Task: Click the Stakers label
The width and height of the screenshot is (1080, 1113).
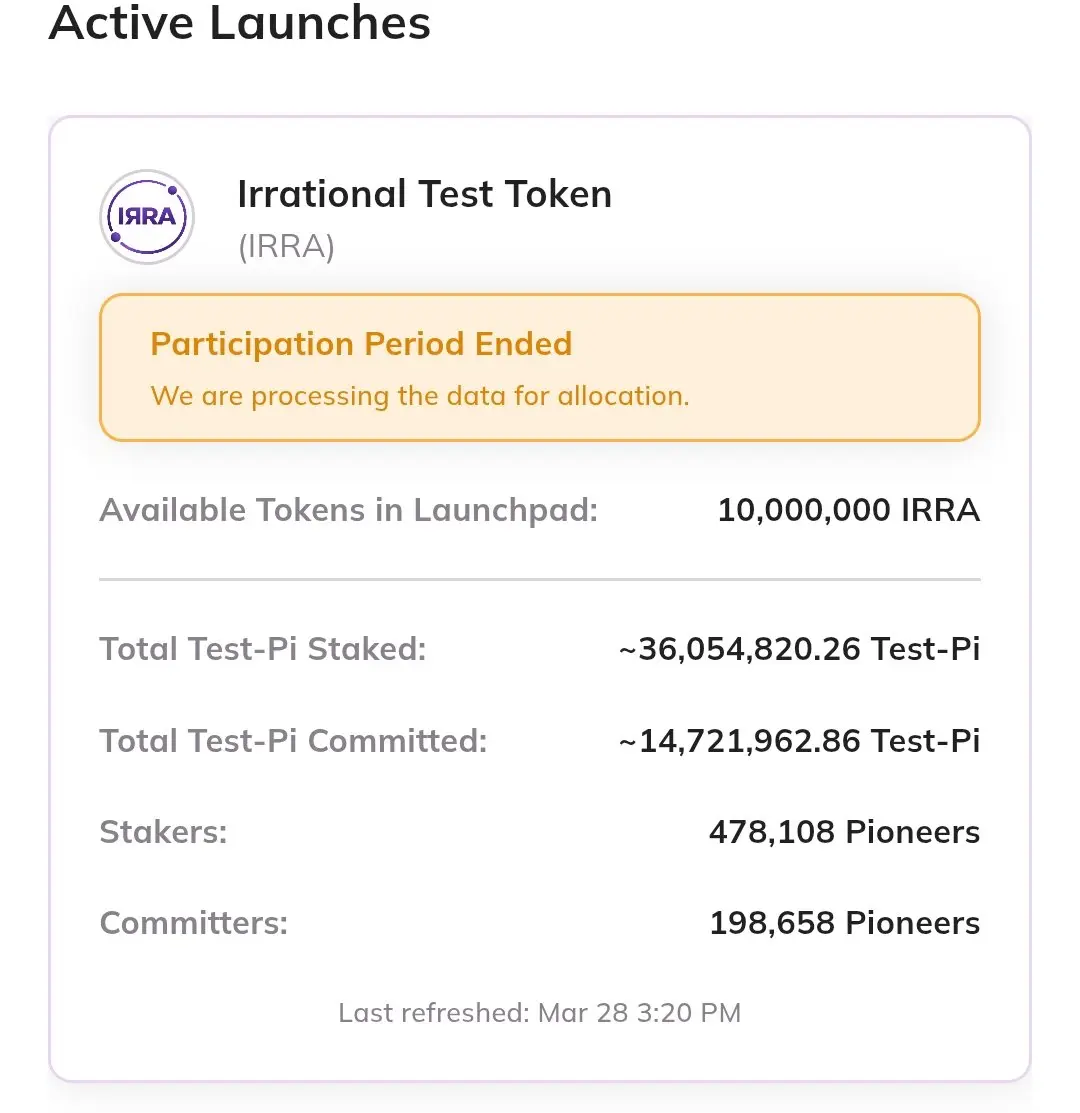Action: tap(164, 832)
